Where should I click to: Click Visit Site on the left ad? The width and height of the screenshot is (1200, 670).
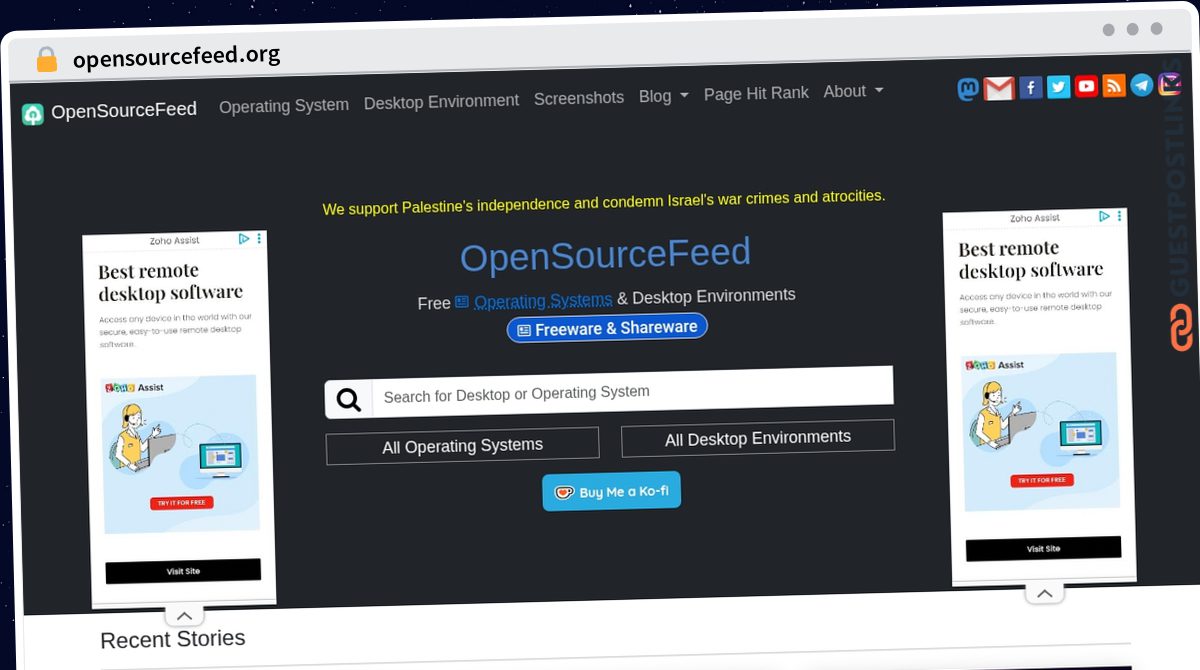click(183, 571)
